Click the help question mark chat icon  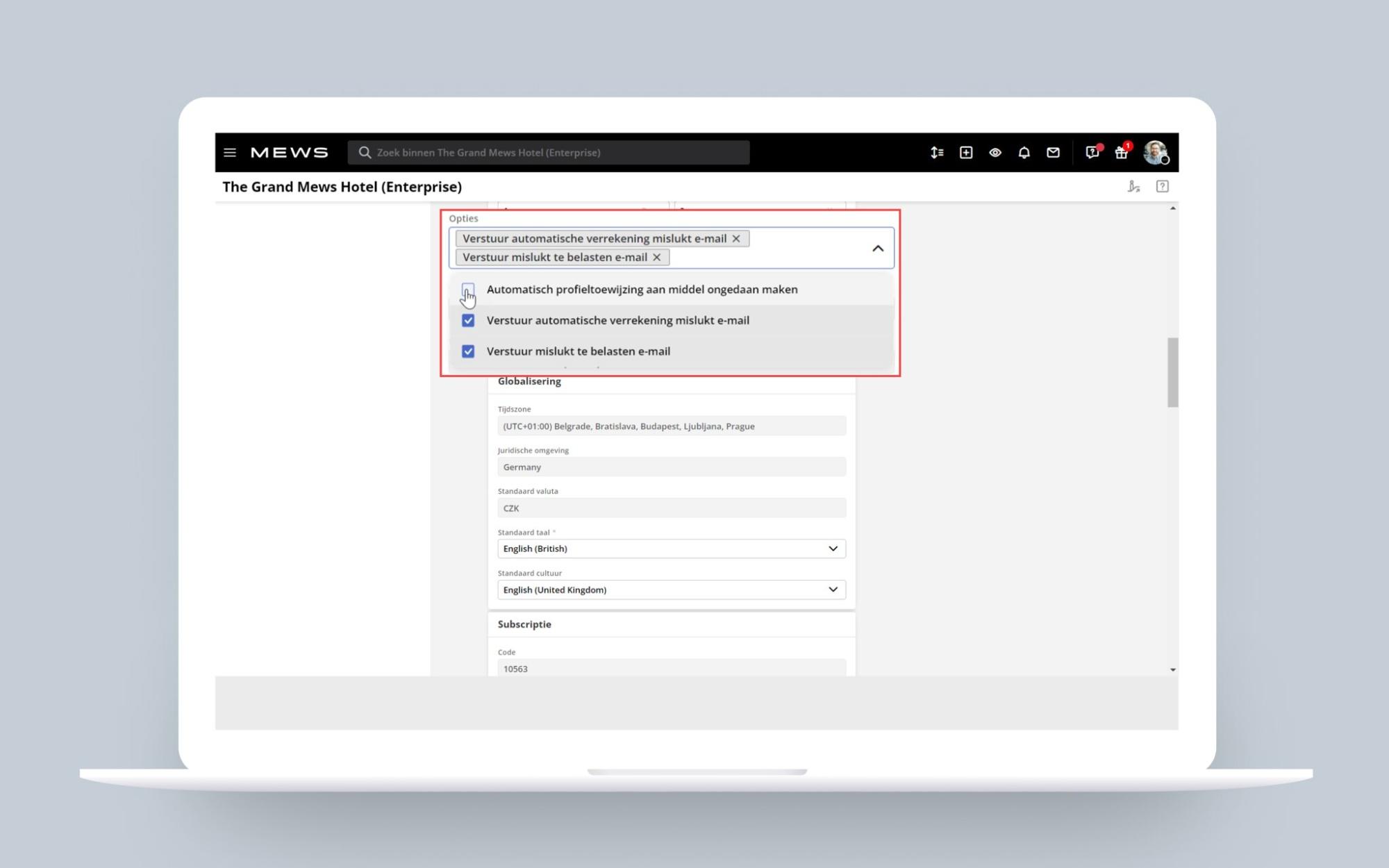point(1092,153)
